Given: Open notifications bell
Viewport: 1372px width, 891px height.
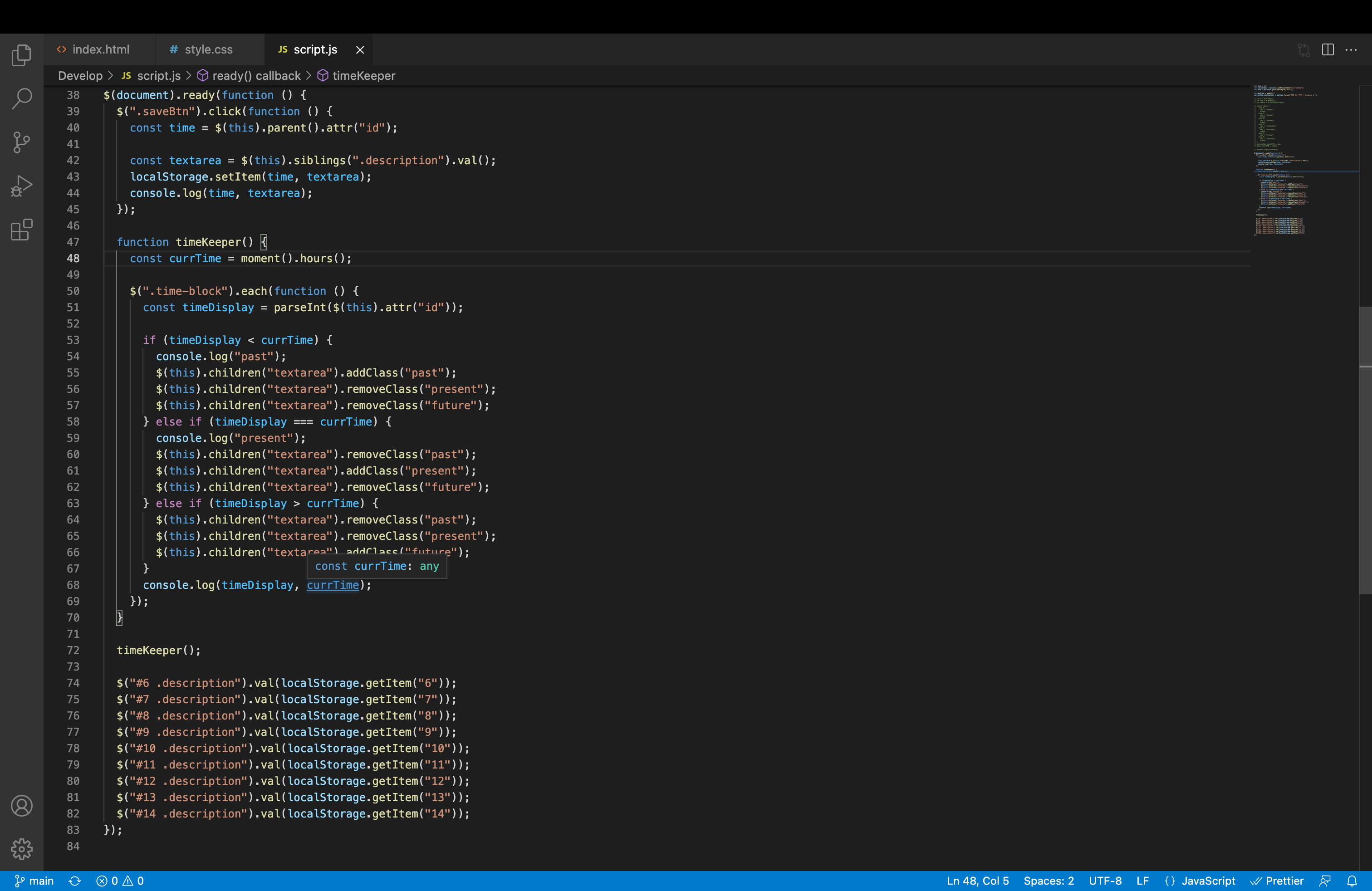Looking at the screenshot, I should coord(1352,881).
